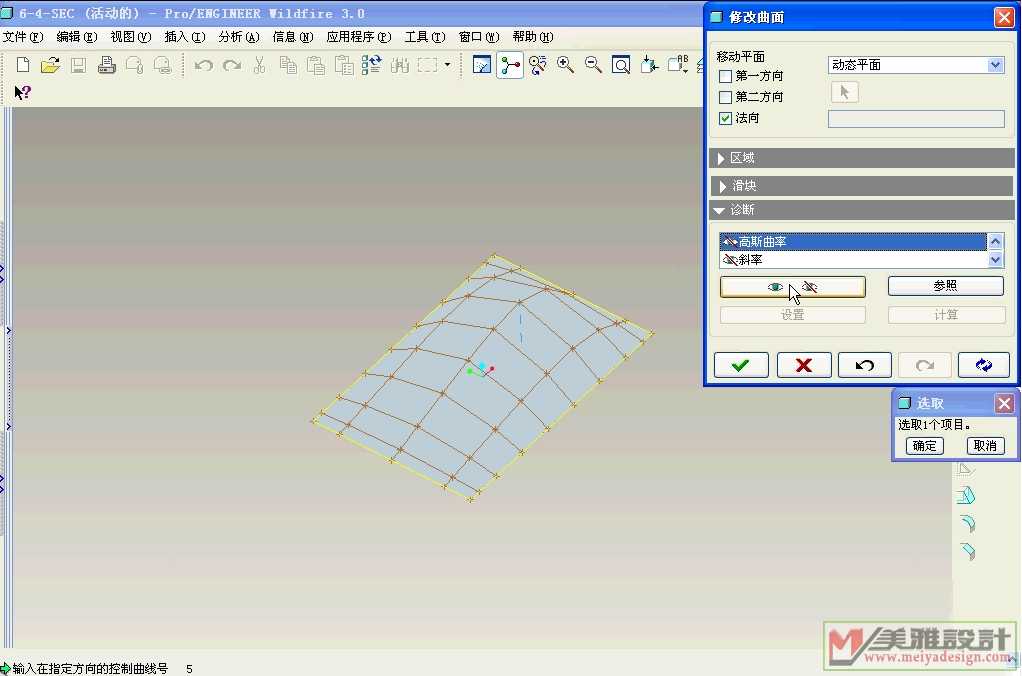Screen dimensions: 1022x676
Task: Click the Print icon
Action: 106,65
